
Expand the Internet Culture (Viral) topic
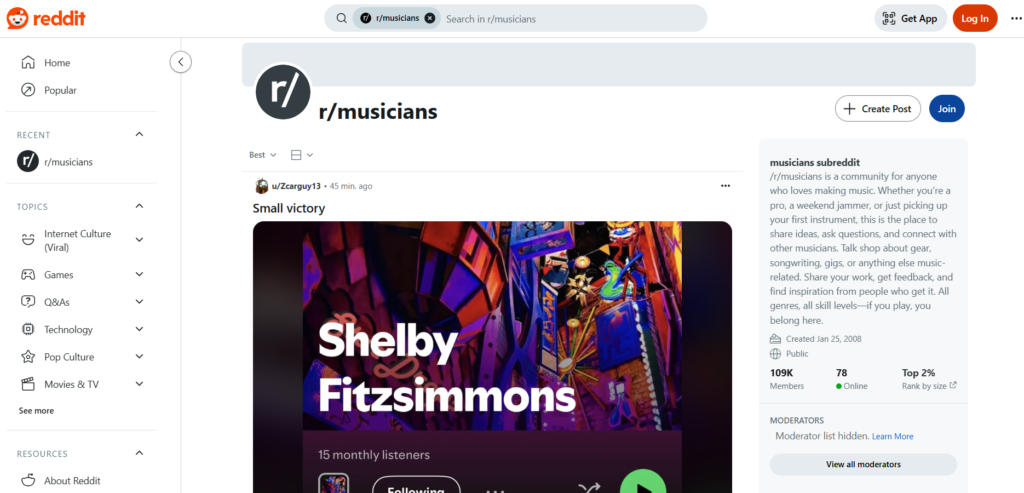(139, 240)
